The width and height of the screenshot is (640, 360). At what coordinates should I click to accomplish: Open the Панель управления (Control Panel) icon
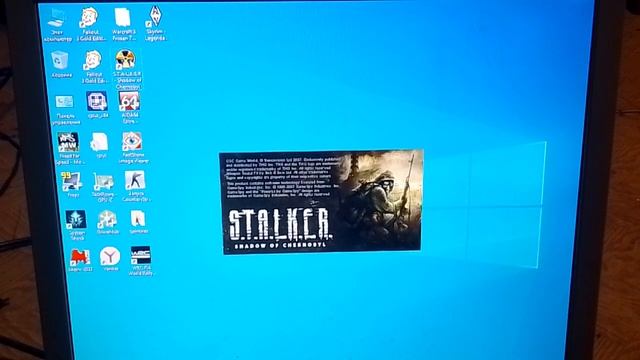pyautogui.click(x=65, y=109)
